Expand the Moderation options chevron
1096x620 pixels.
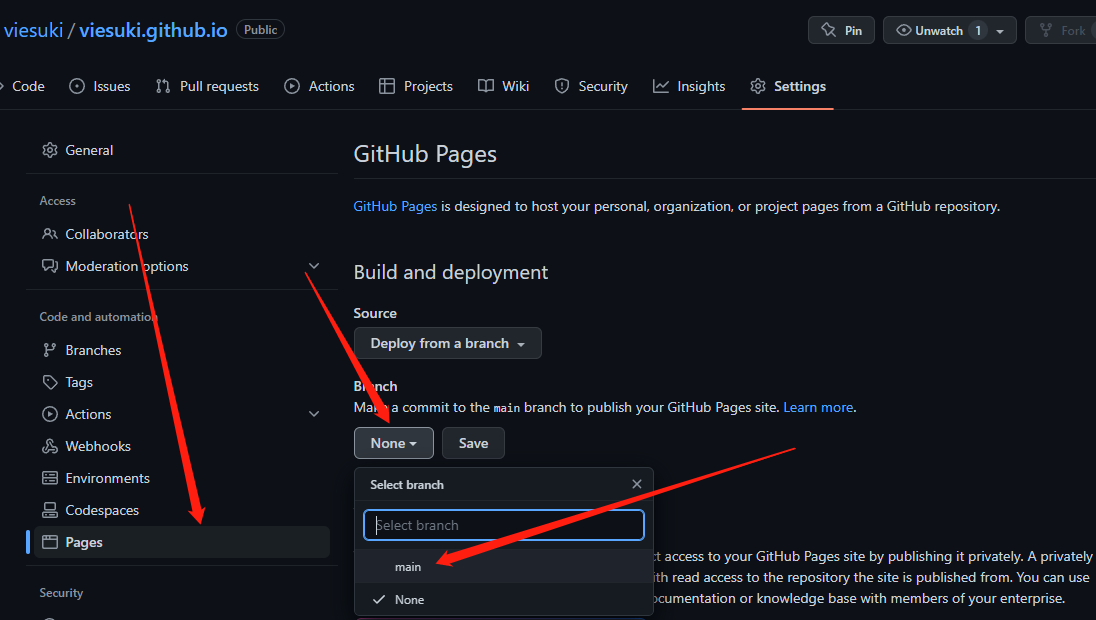click(314, 266)
